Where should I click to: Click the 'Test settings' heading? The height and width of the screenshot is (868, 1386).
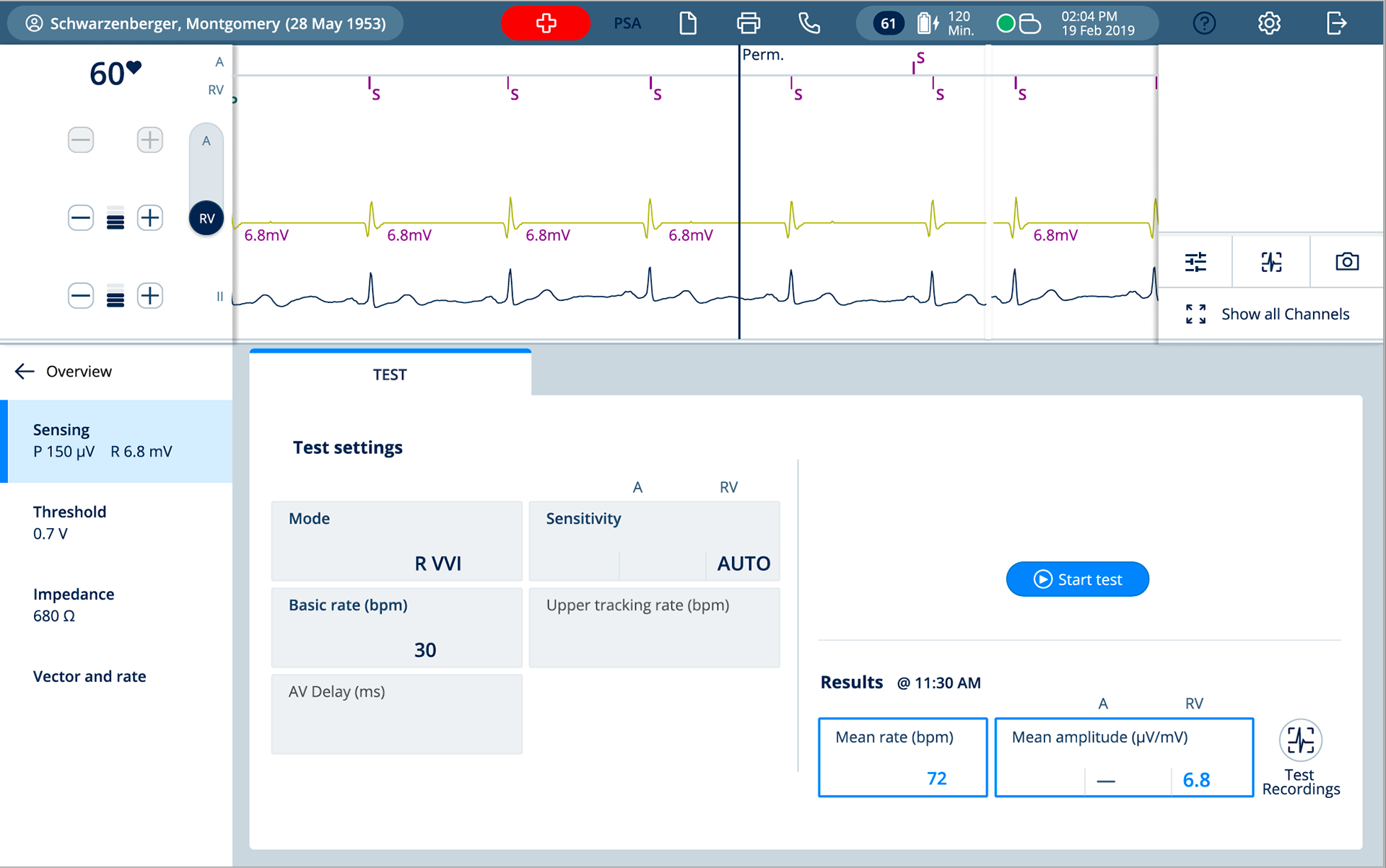348,447
